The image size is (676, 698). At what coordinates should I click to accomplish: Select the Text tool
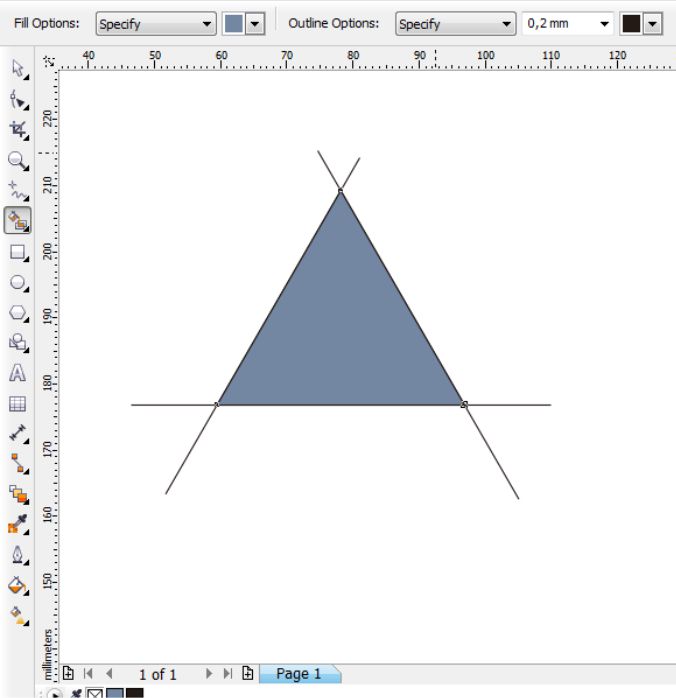tap(18, 373)
